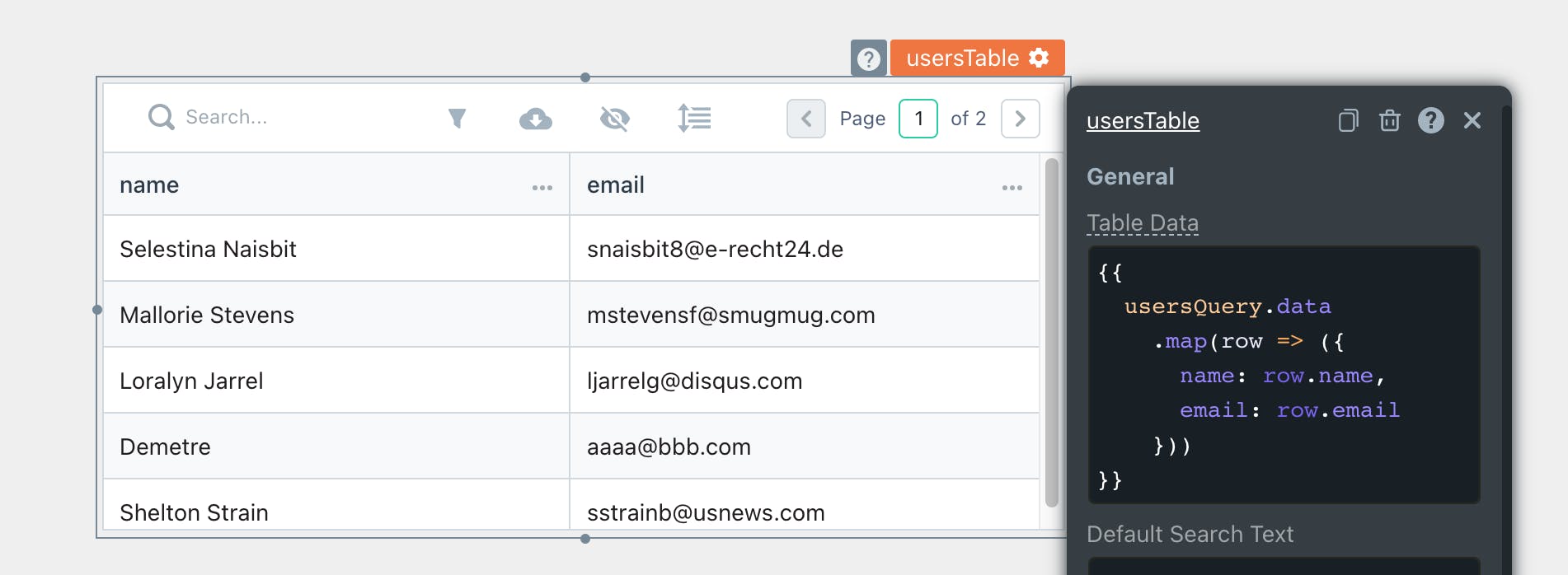Duplicate the component using the copy icon
The height and width of the screenshot is (575, 1568).
[1348, 120]
